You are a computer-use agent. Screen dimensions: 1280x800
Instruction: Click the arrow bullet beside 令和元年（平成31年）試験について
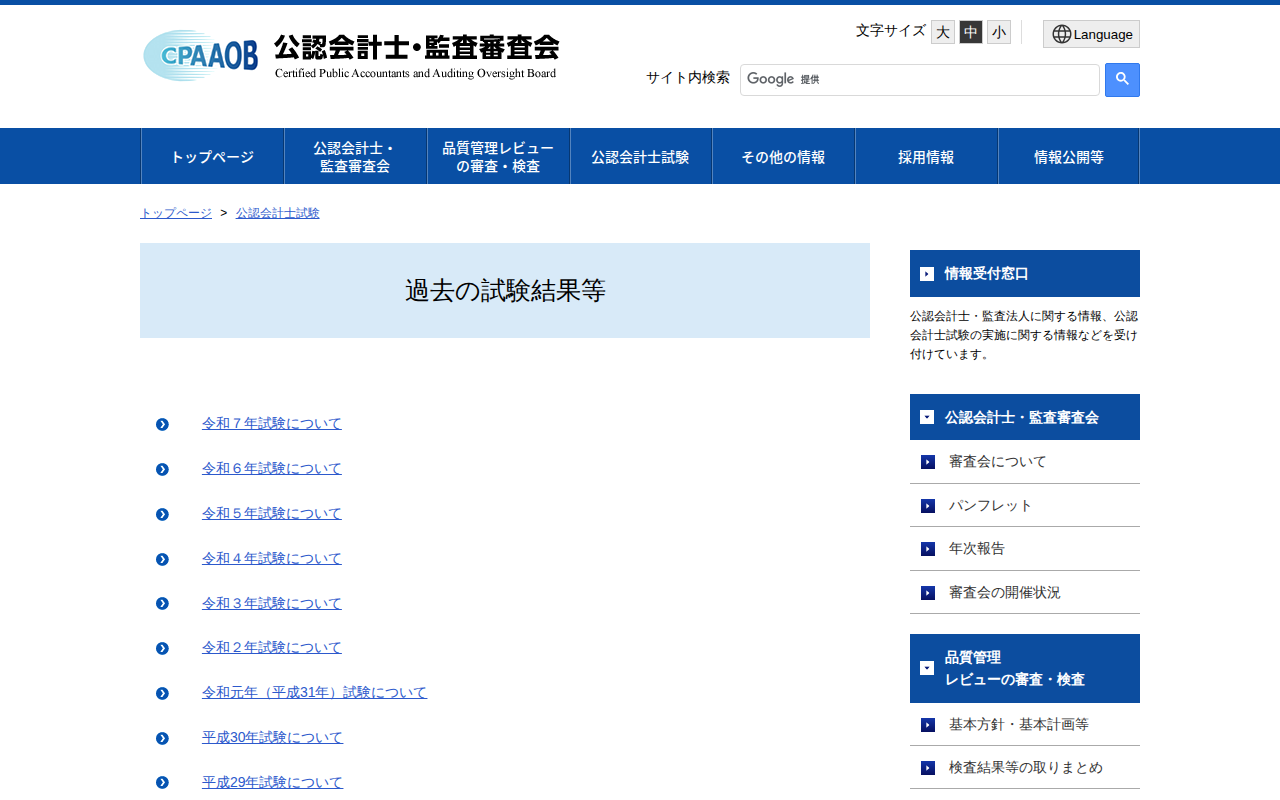pos(162,693)
